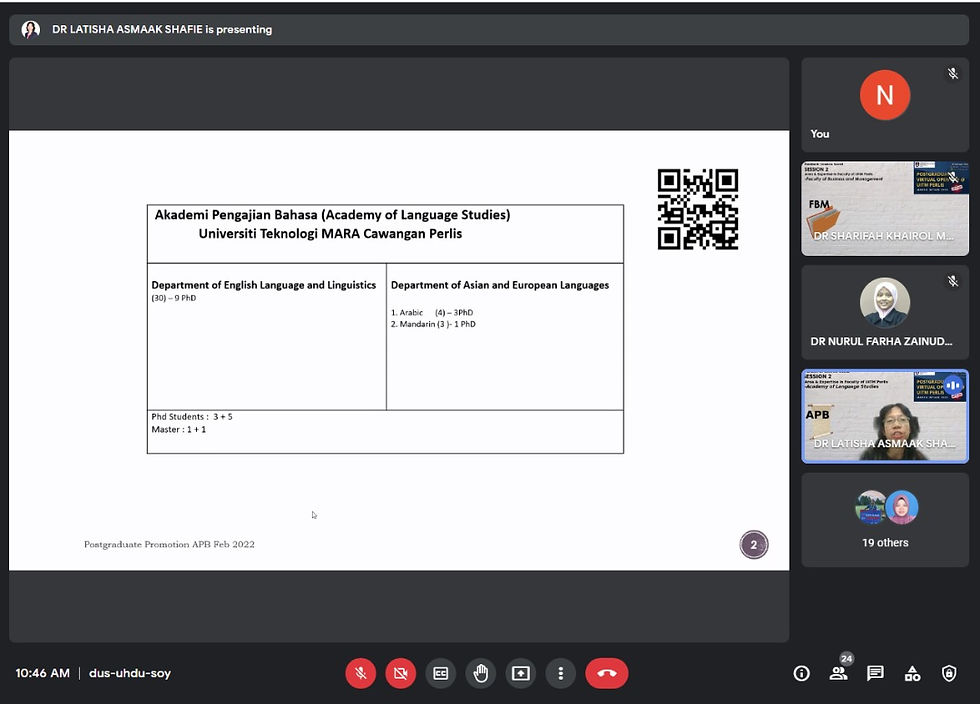The image size is (980, 704).
Task: Click muted mic icon on Dr Nurul Farha tile
Action: click(952, 281)
